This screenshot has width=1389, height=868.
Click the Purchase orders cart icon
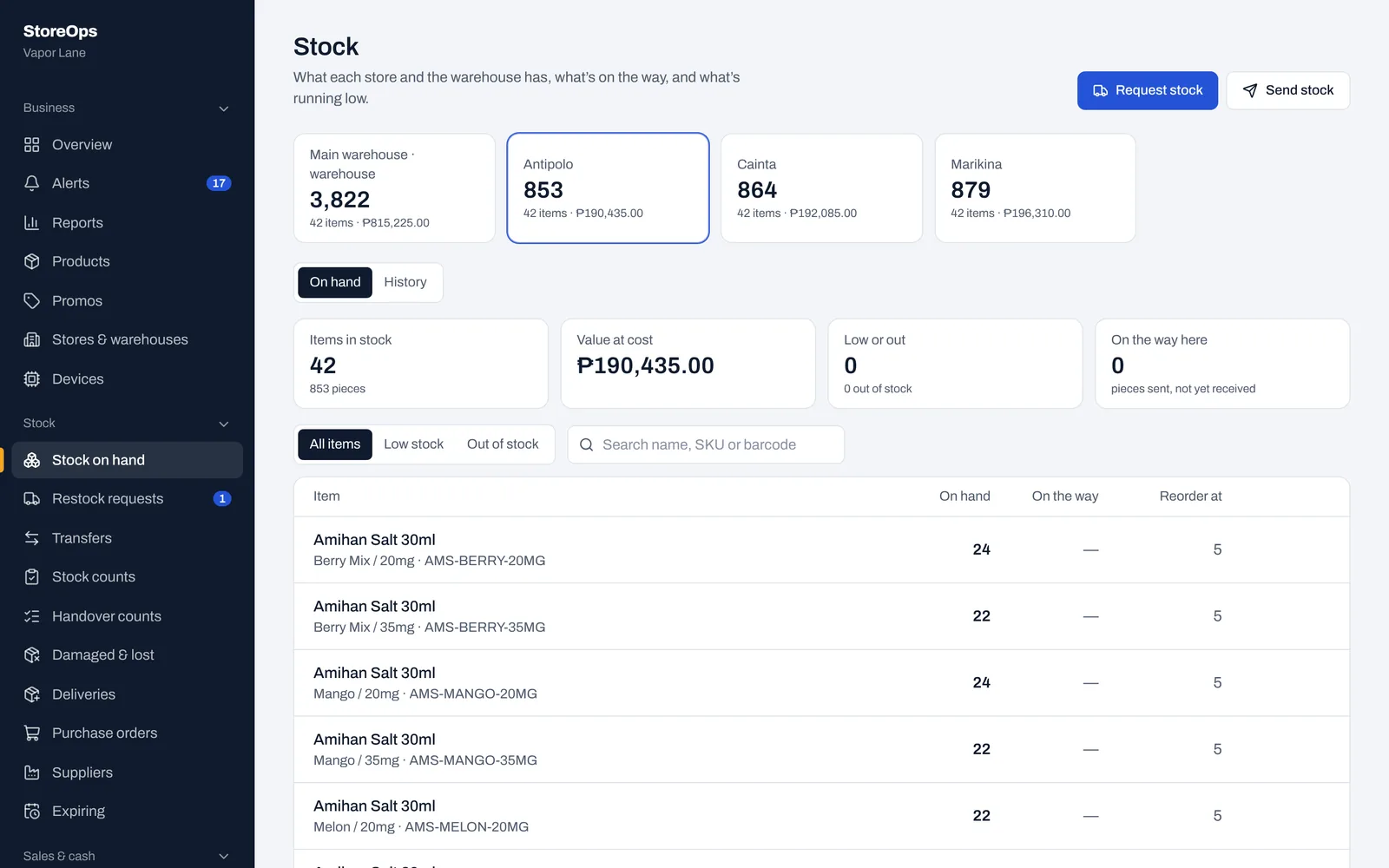(32, 733)
